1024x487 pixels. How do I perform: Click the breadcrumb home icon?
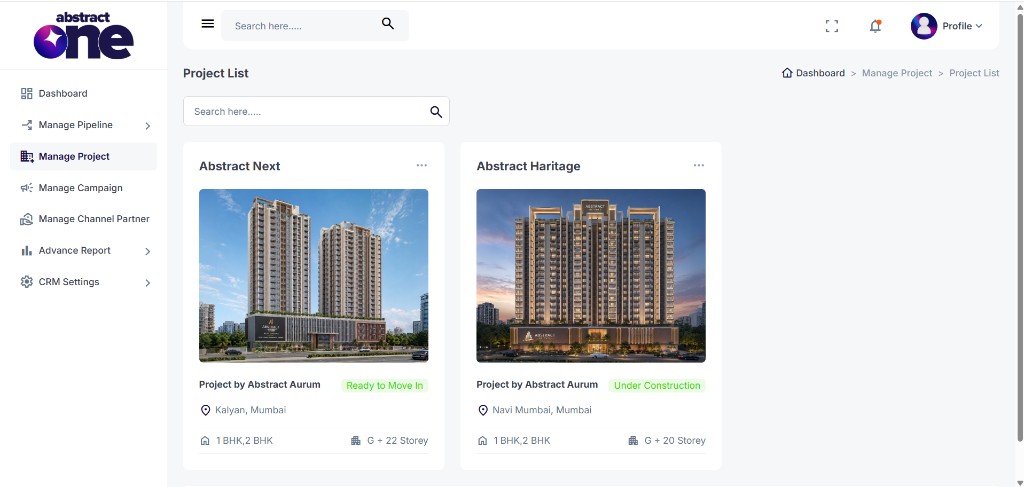tap(787, 73)
